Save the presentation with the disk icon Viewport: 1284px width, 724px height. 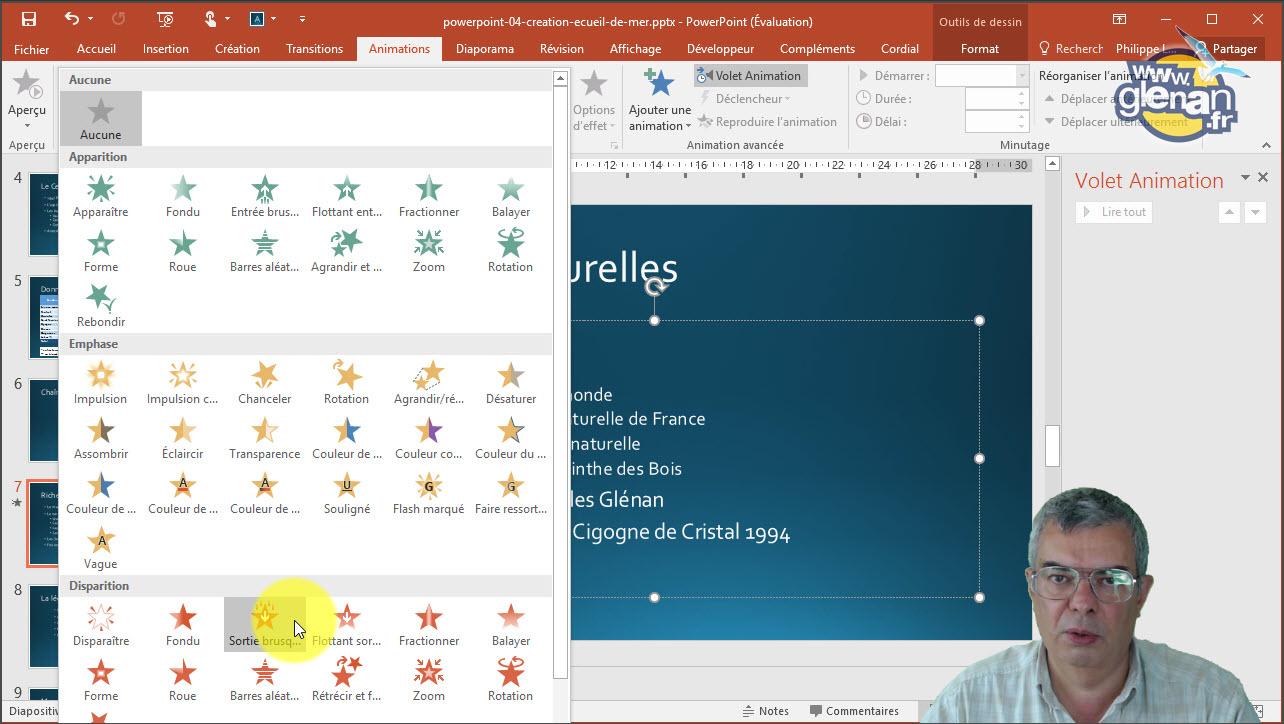point(29,19)
